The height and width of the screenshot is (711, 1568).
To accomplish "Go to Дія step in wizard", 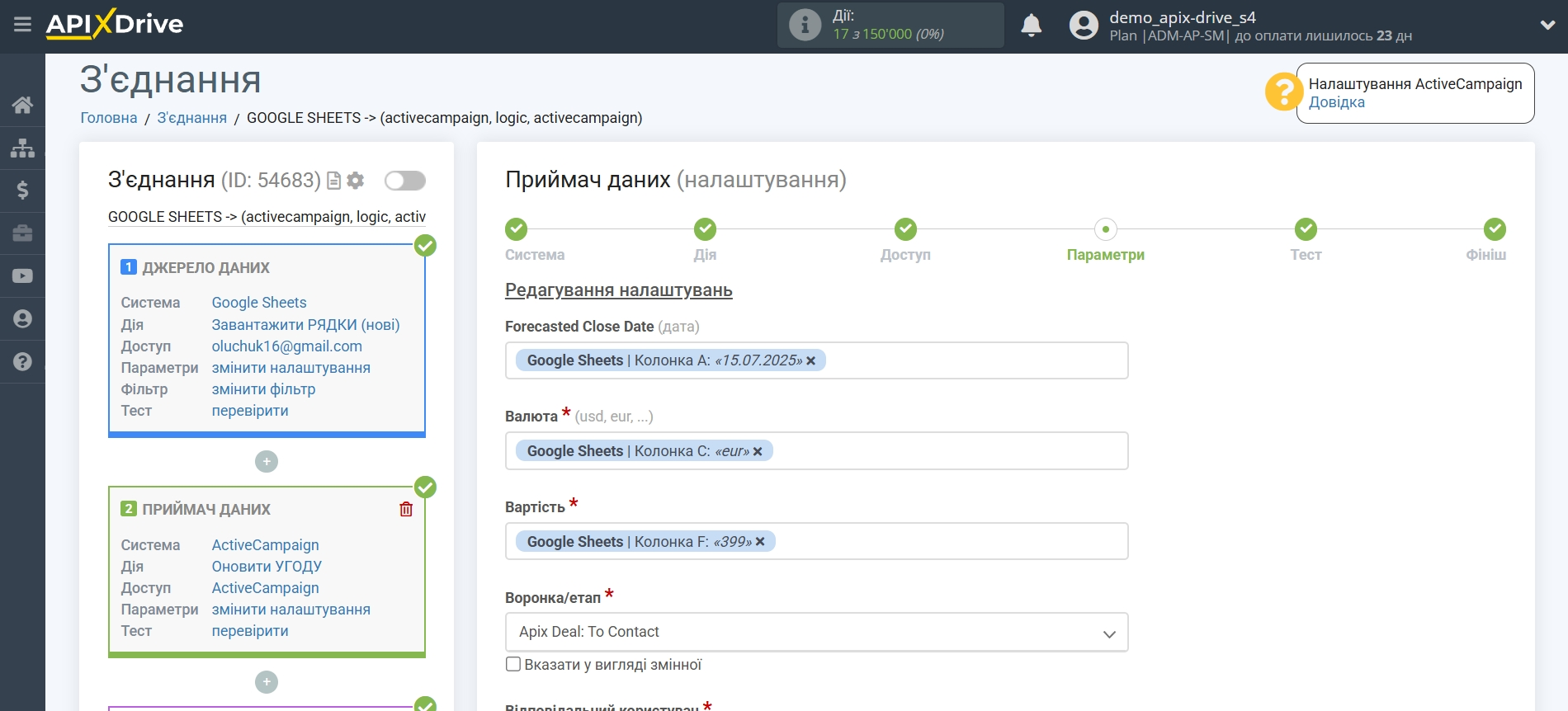I will coord(705,229).
